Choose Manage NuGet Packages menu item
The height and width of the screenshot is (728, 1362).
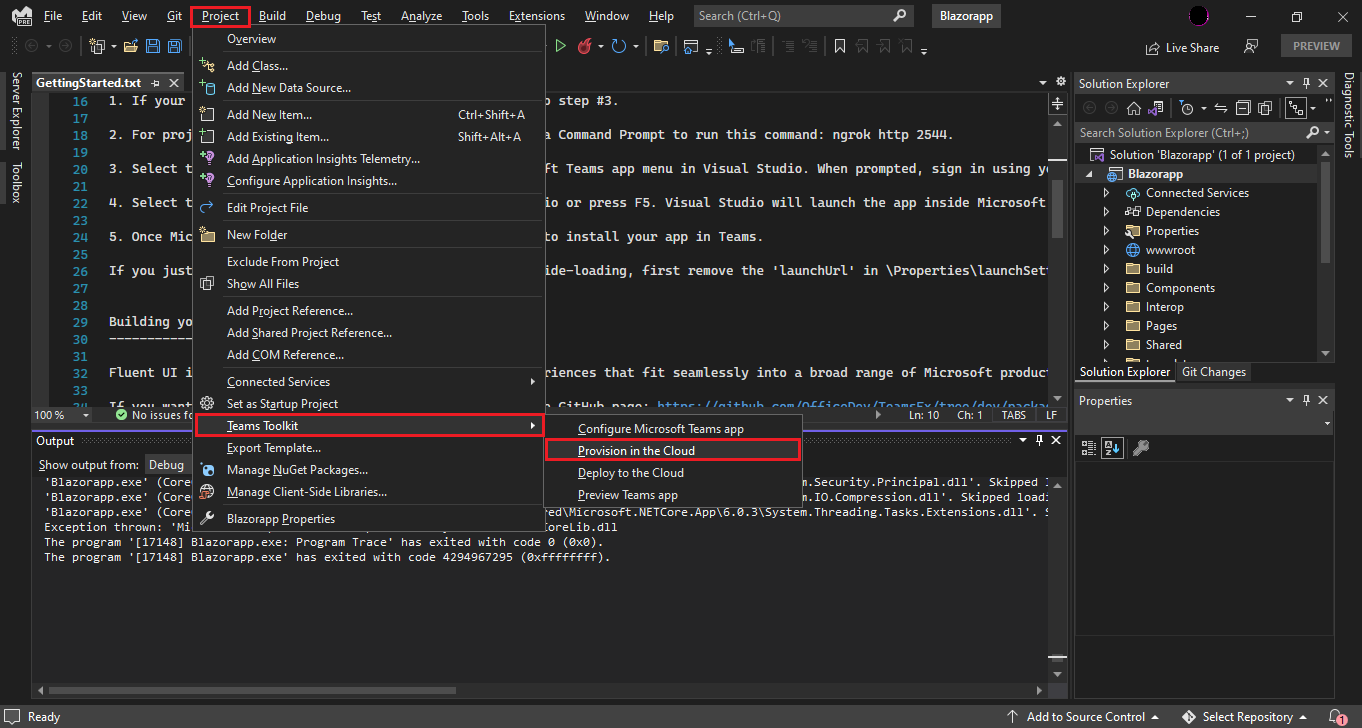pos(369,470)
